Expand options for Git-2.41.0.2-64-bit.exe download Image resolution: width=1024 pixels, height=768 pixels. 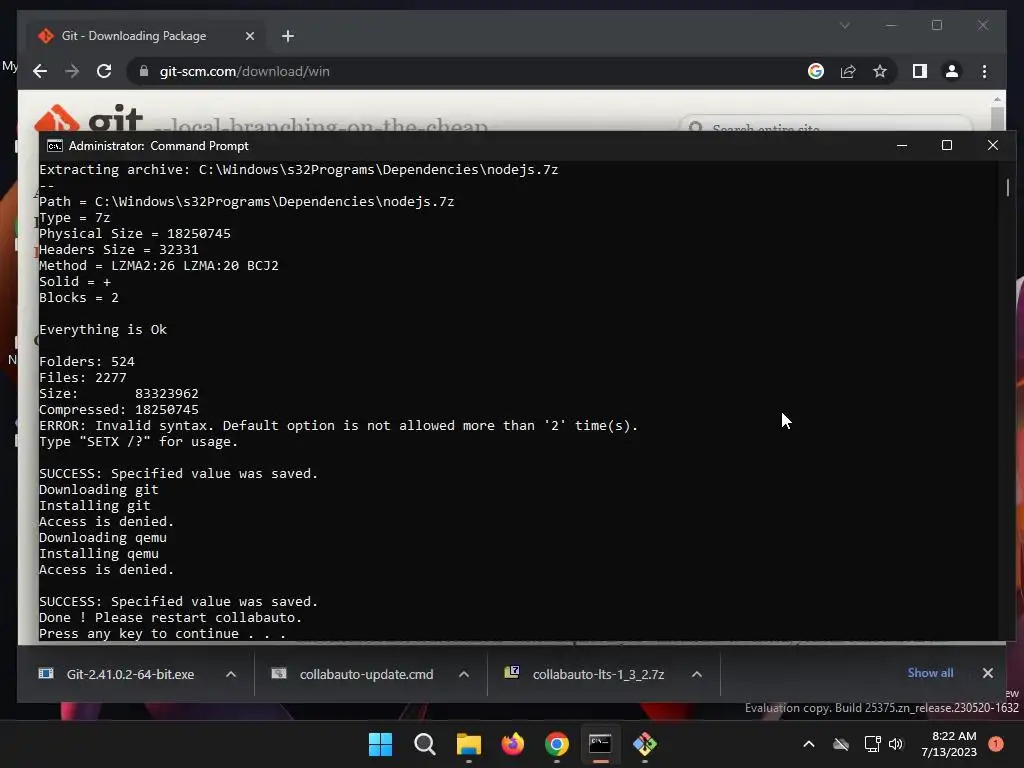[231, 674]
